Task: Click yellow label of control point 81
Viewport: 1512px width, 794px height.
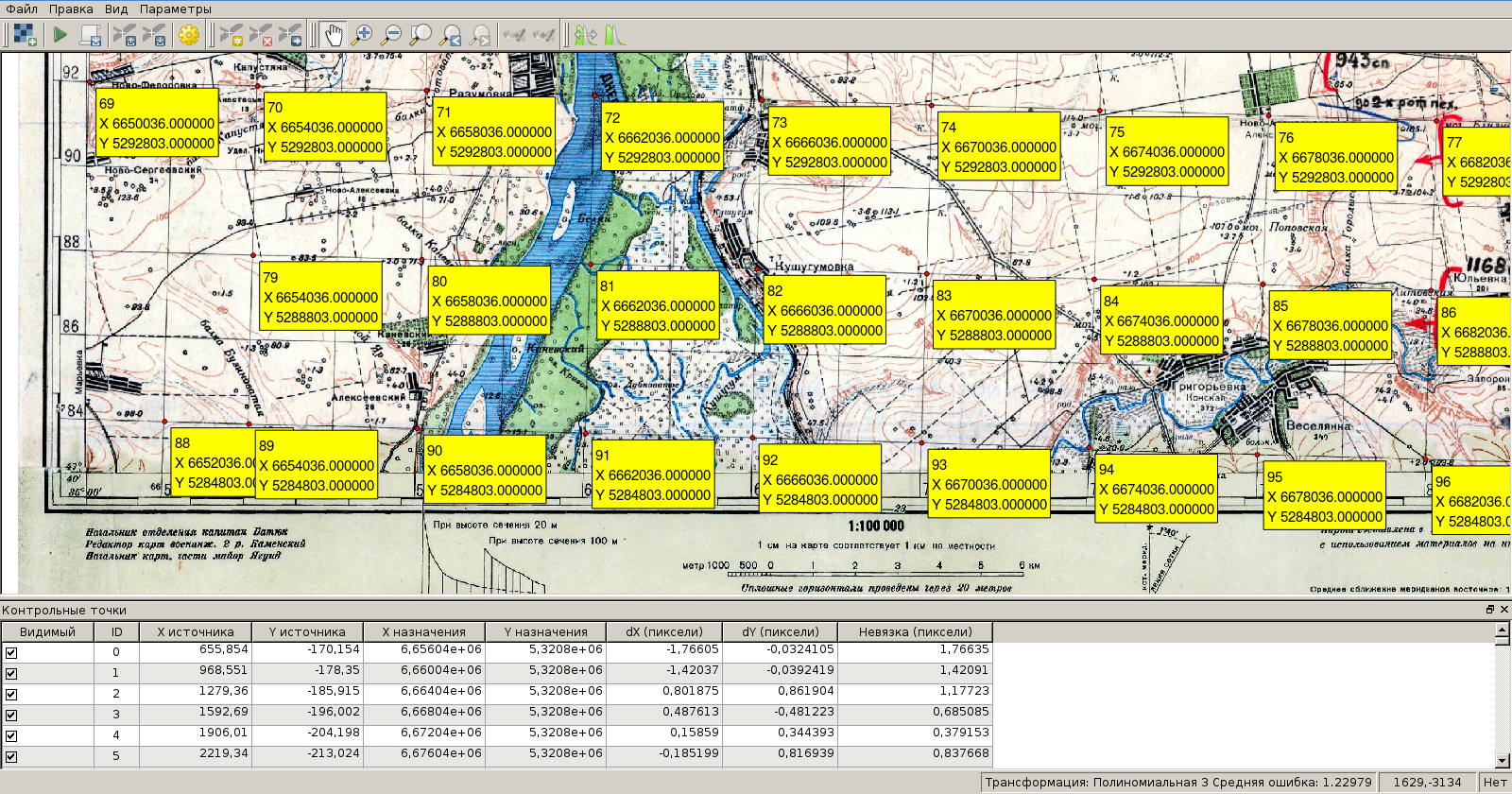Action: click(659, 306)
